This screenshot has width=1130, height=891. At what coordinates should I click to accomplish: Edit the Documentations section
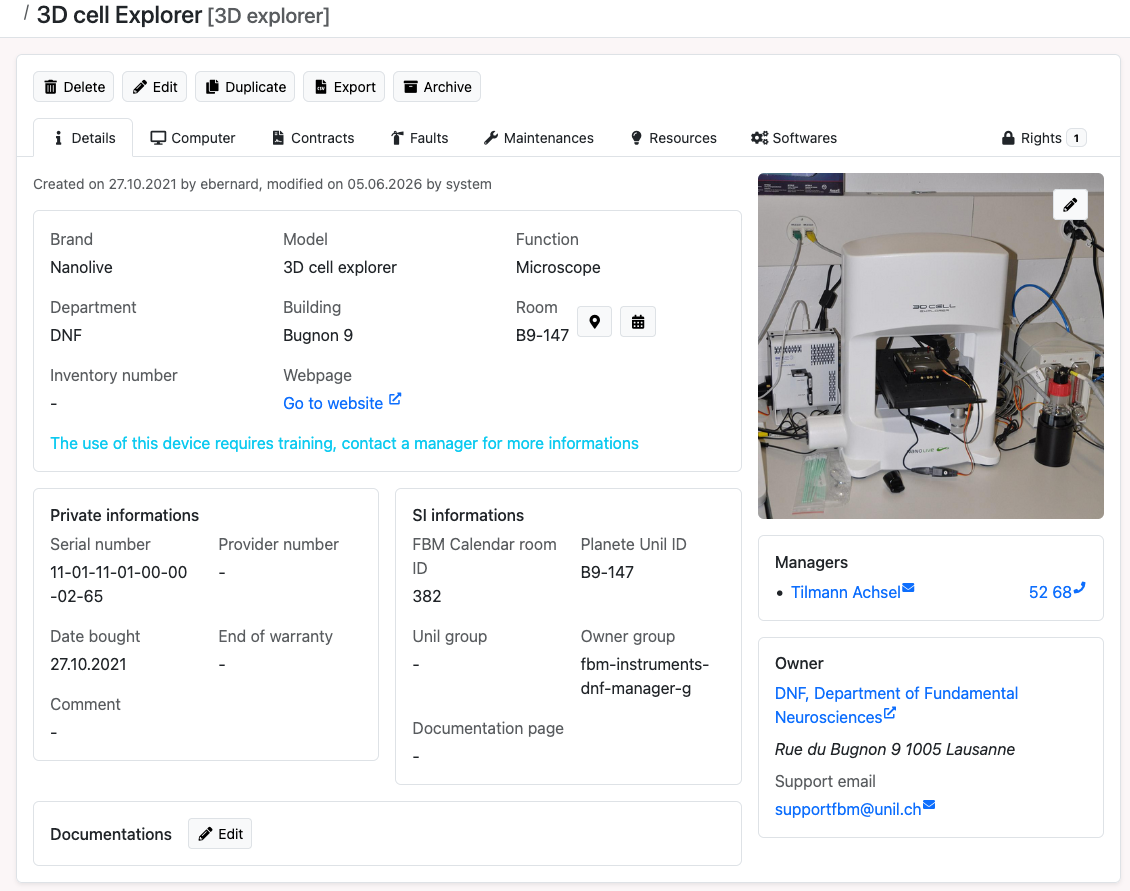220,833
